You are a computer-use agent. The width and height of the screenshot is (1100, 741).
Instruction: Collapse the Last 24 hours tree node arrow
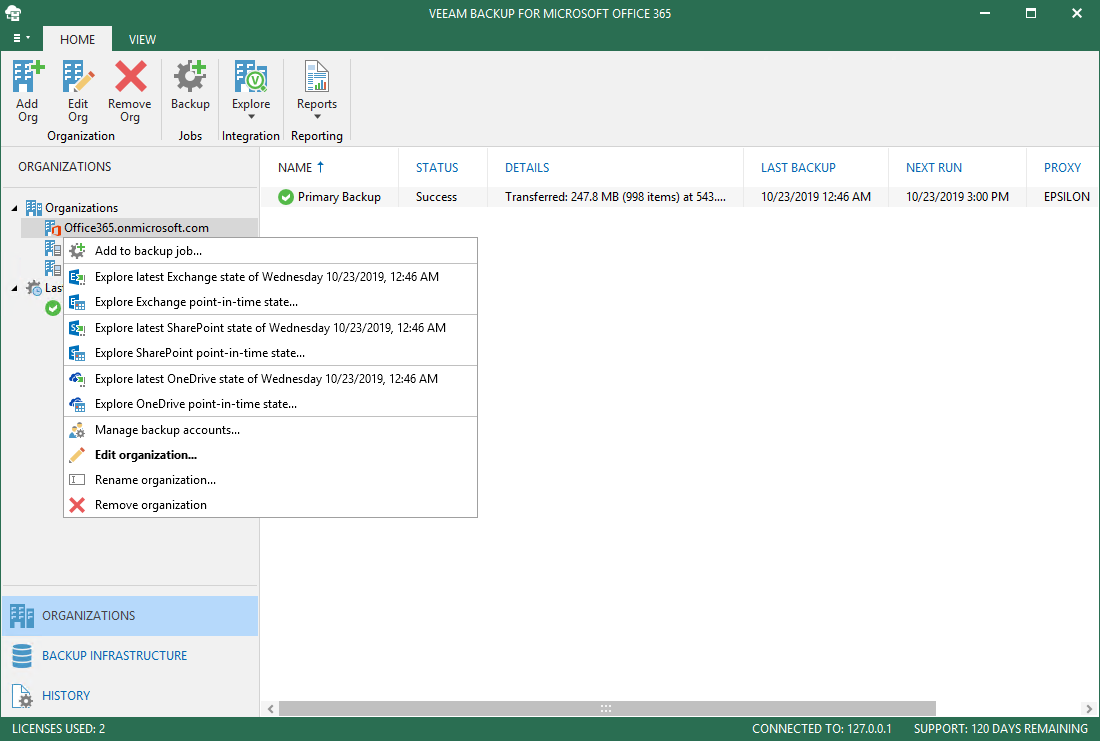[14, 288]
